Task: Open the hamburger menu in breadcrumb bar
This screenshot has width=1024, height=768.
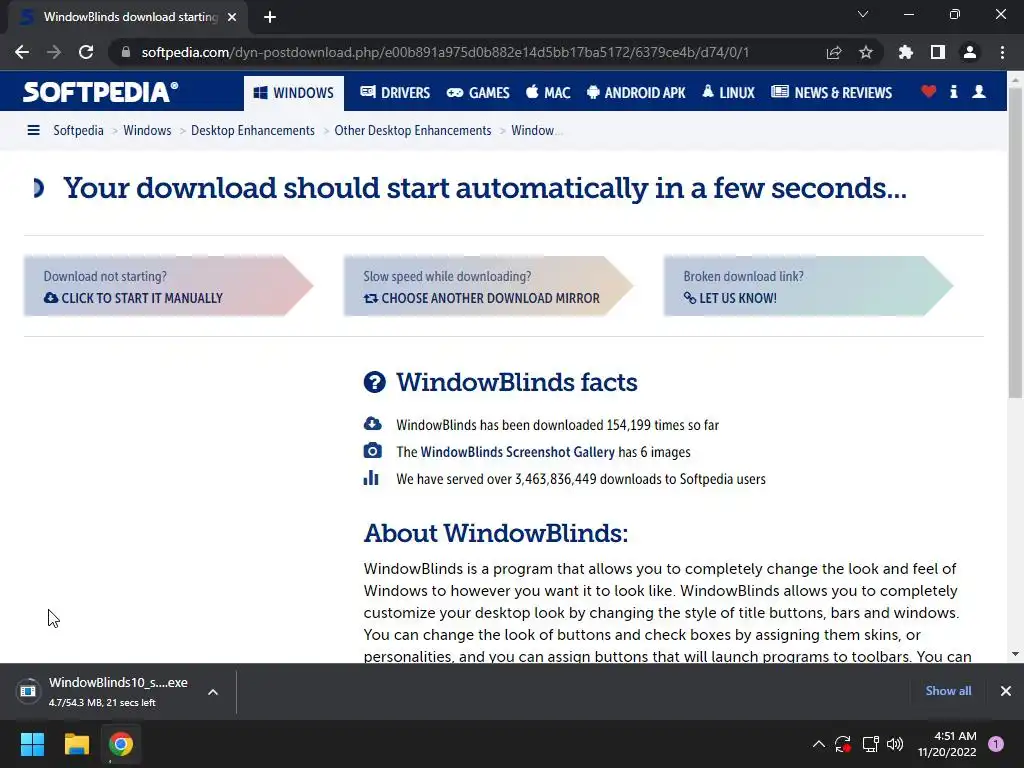Action: (33, 131)
